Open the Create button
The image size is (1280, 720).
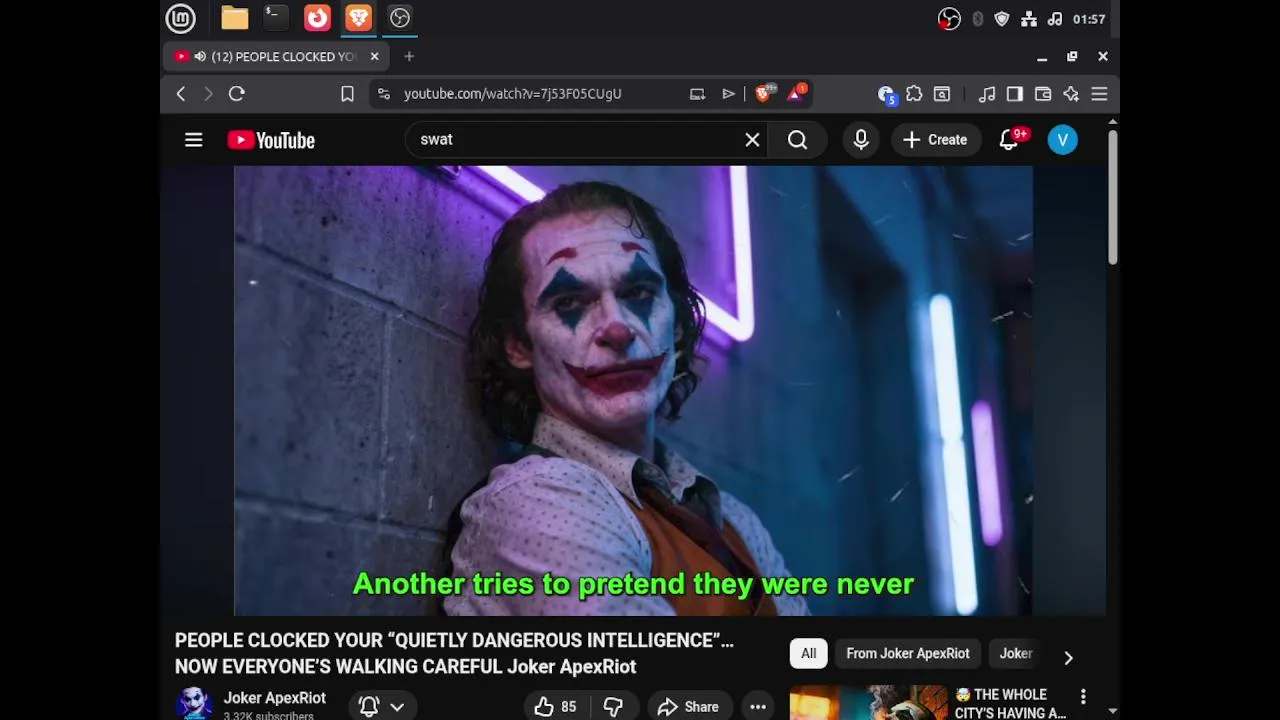[x=935, y=140]
